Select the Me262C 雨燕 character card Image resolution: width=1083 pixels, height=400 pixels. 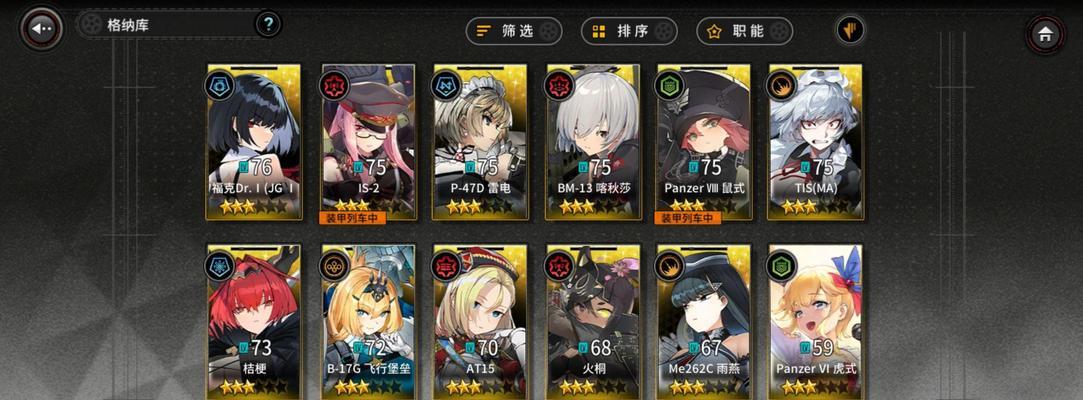[704, 322]
